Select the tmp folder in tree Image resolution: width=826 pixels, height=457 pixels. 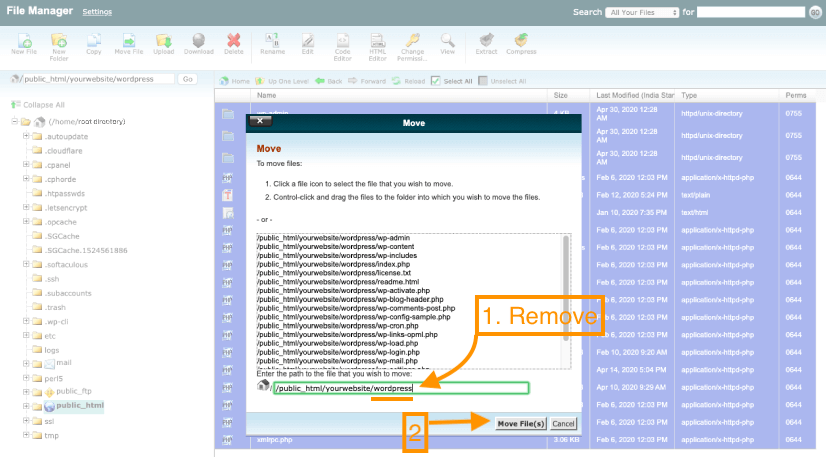tap(52, 435)
